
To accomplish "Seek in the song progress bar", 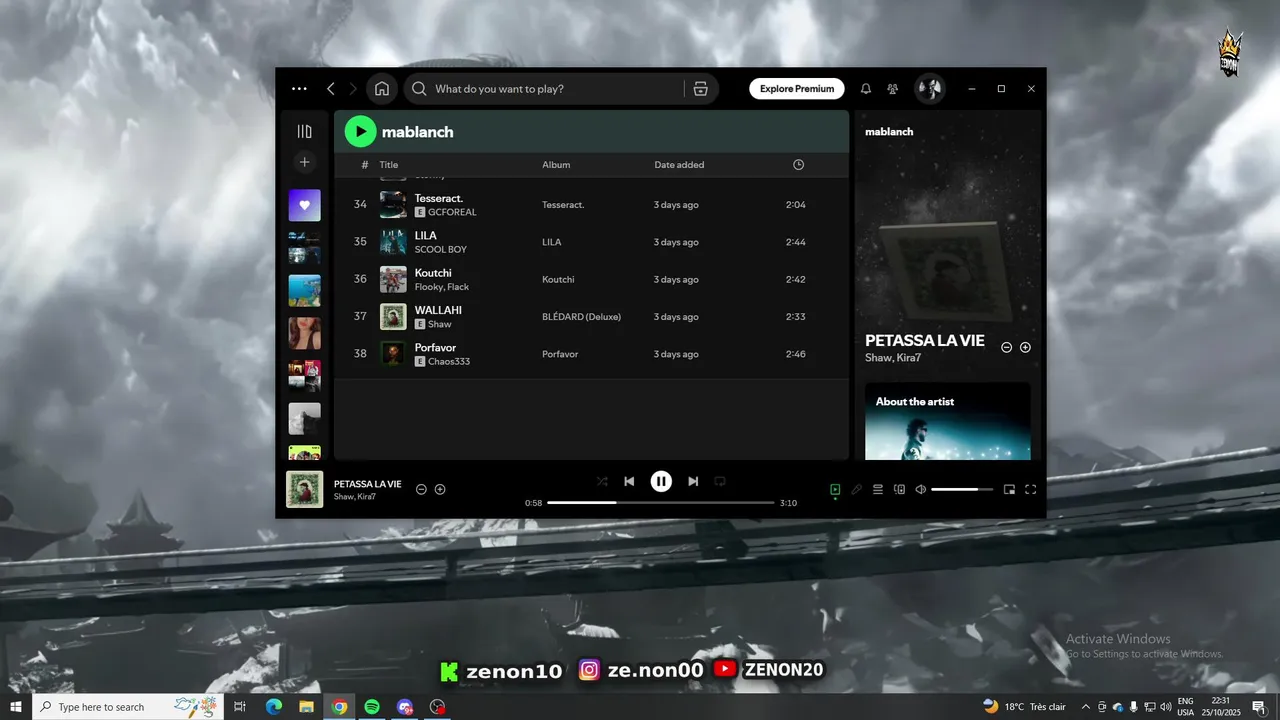I will pos(661,503).
